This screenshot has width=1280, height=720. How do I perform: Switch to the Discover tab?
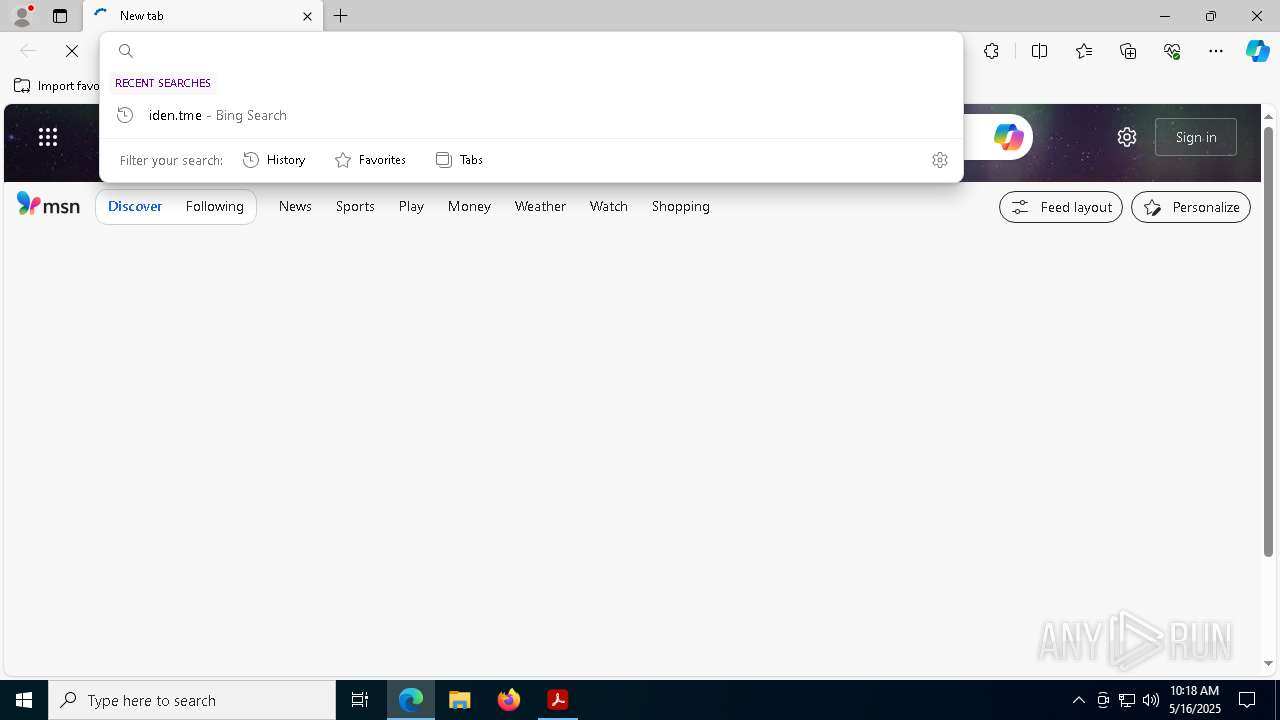coord(135,206)
